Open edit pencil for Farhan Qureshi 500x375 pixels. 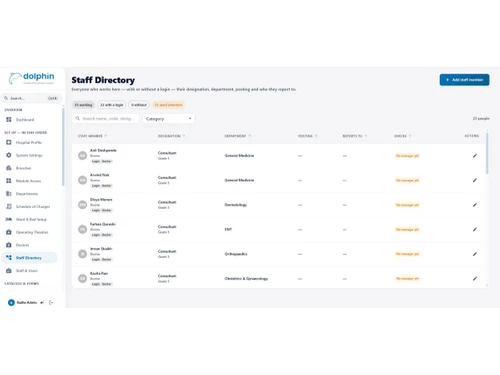point(475,229)
